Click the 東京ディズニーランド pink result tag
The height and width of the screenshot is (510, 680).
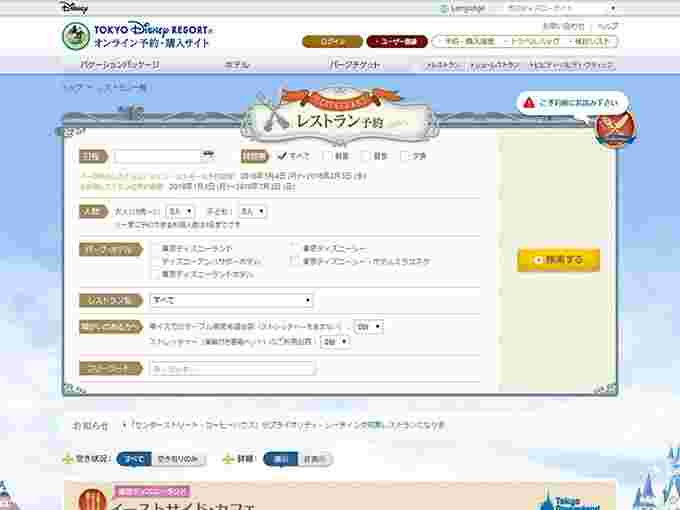[x=151, y=492]
